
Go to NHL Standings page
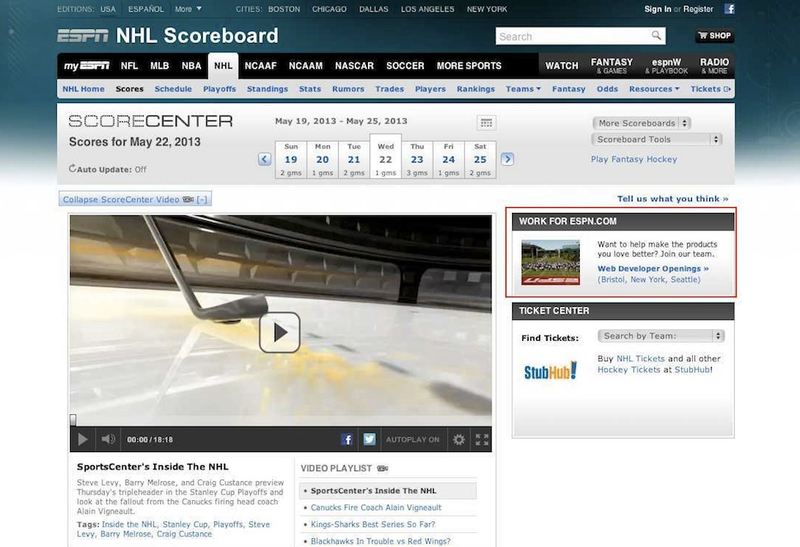[267, 89]
